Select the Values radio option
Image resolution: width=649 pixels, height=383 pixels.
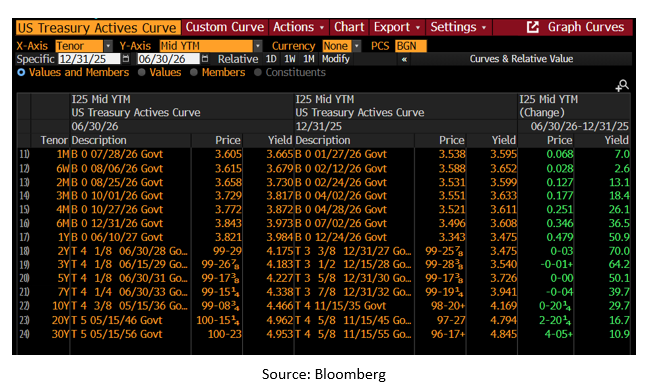pos(160,72)
